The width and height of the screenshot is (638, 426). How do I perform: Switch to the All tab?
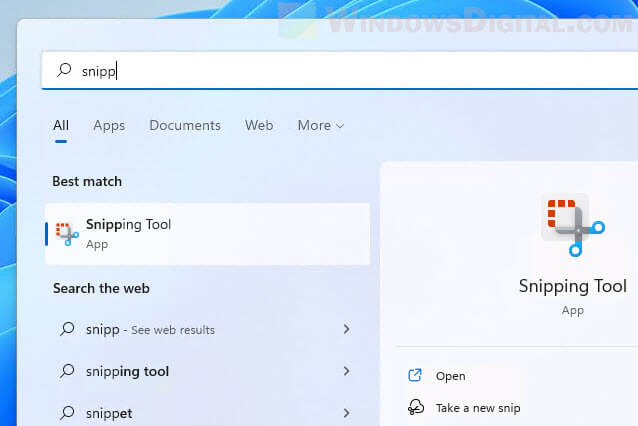click(x=61, y=125)
